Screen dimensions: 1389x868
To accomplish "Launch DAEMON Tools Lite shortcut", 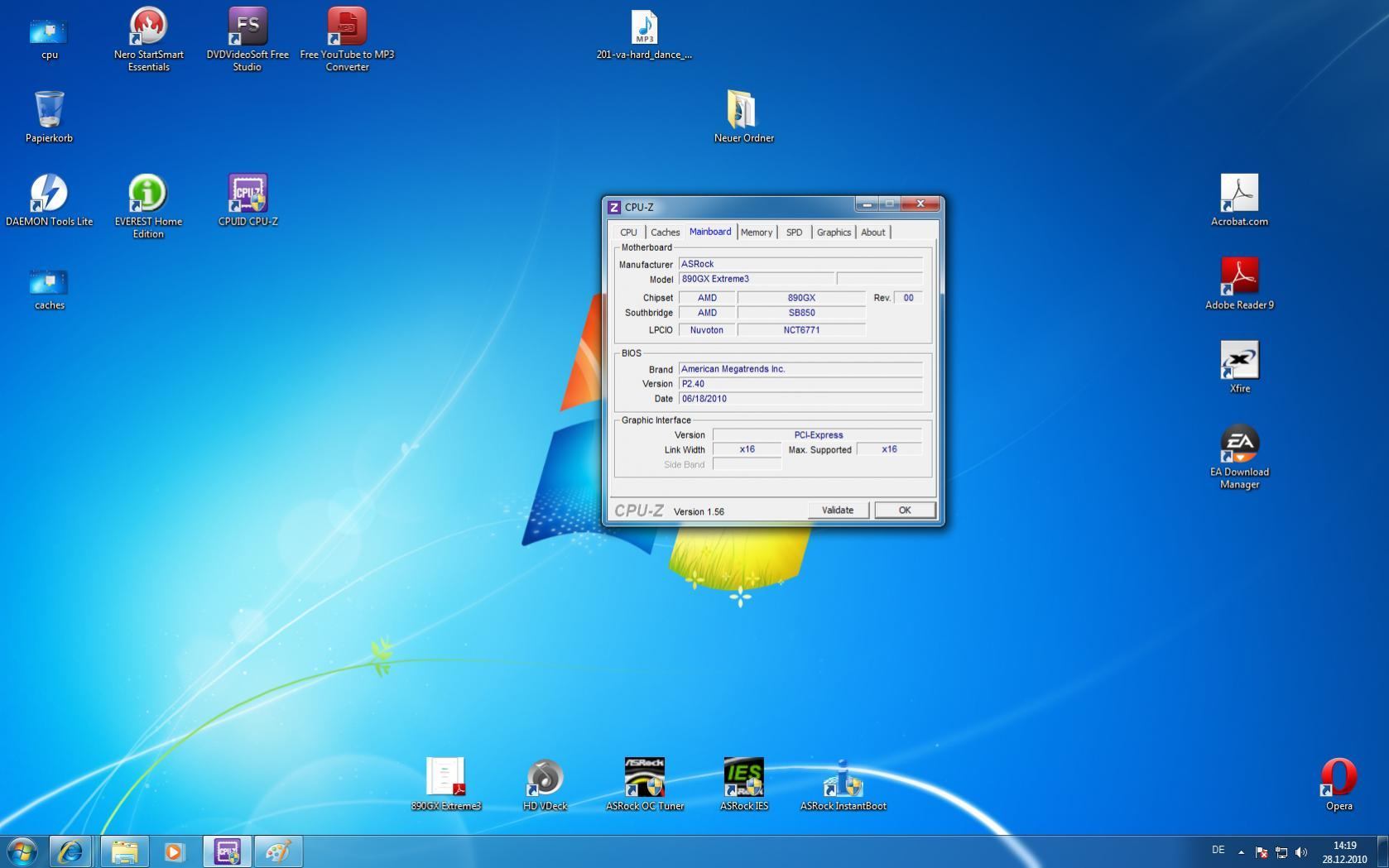I will click(x=49, y=200).
